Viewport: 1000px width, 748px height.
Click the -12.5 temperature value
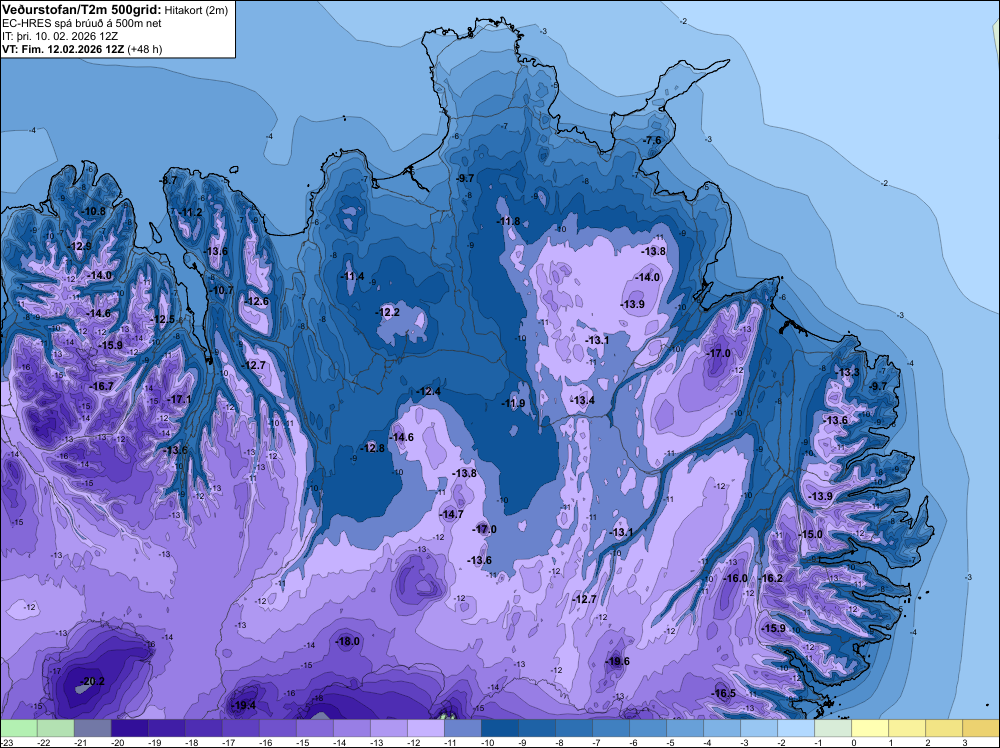click(x=163, y=319)
